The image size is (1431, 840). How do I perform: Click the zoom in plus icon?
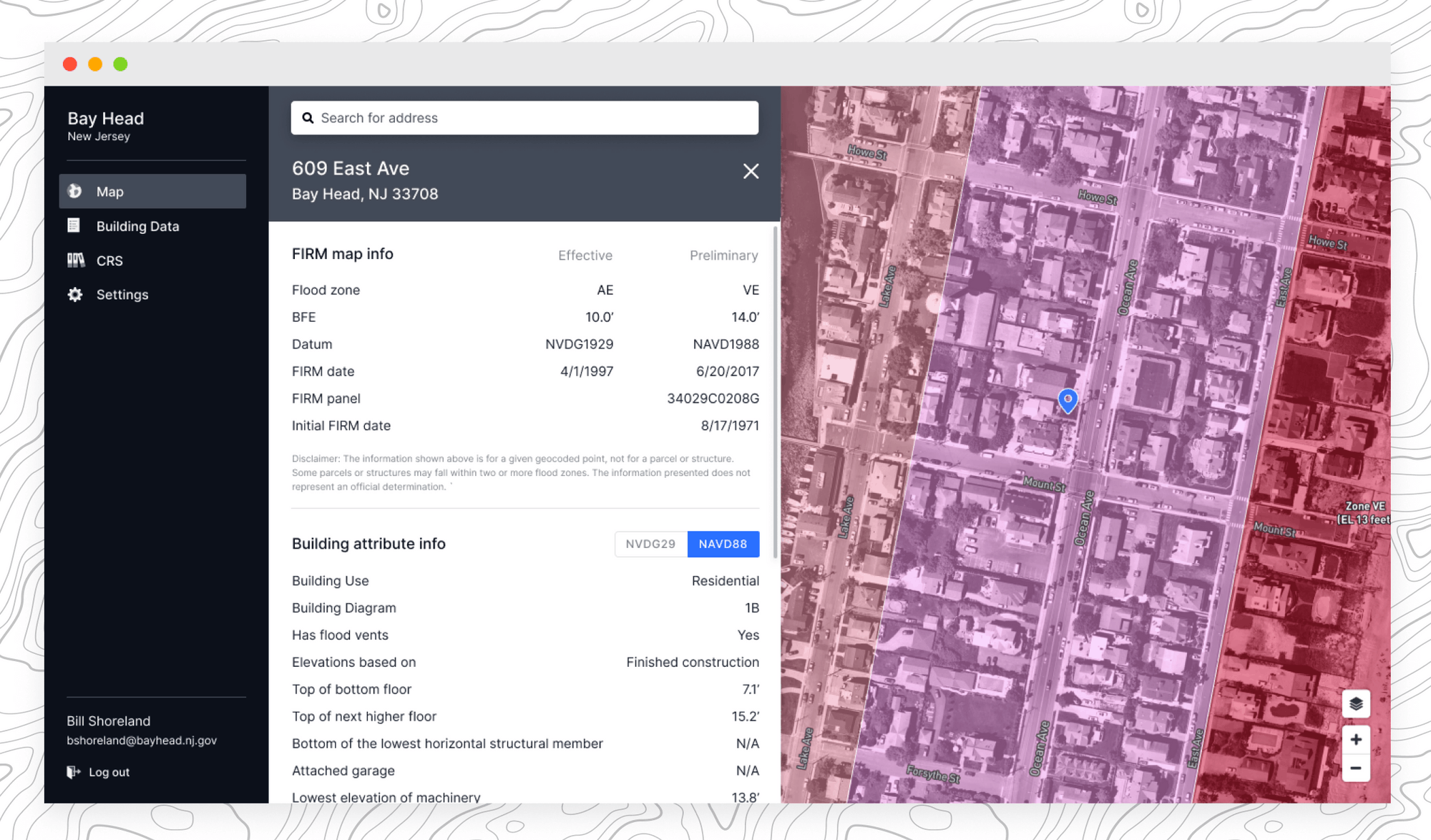tap(1355, 739)
